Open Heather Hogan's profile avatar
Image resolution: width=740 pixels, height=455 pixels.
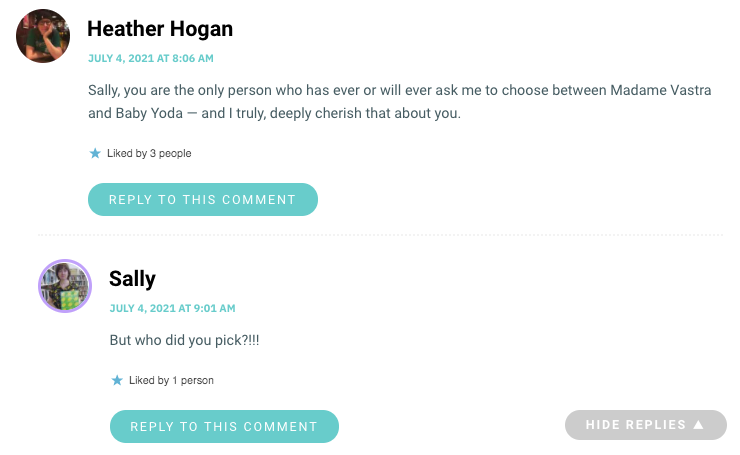[x=43, y=36]
